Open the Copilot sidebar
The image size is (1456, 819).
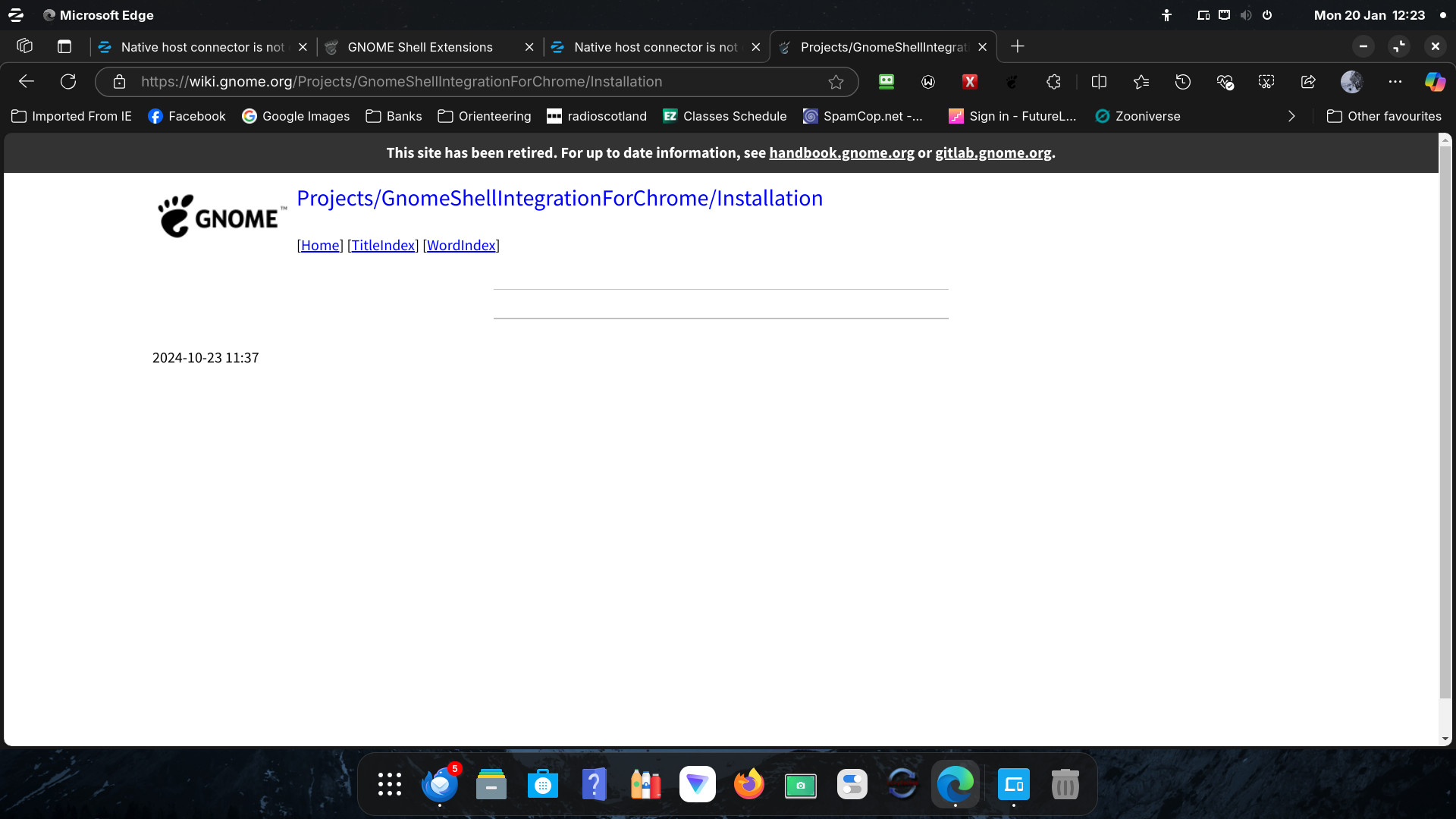[x=1435, y=82]
